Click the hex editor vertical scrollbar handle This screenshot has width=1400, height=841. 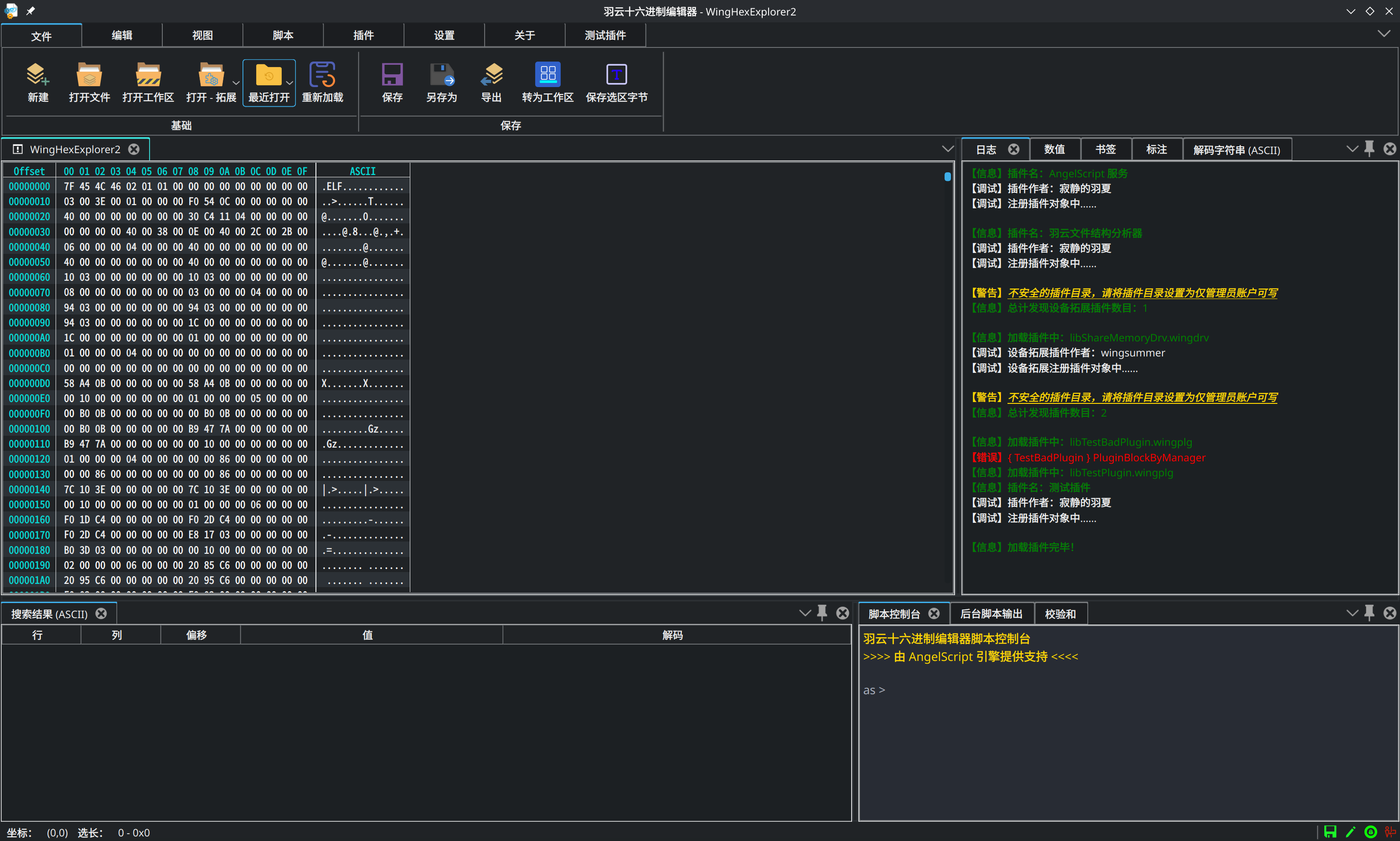pyautogui.click(x=947, y=177)
